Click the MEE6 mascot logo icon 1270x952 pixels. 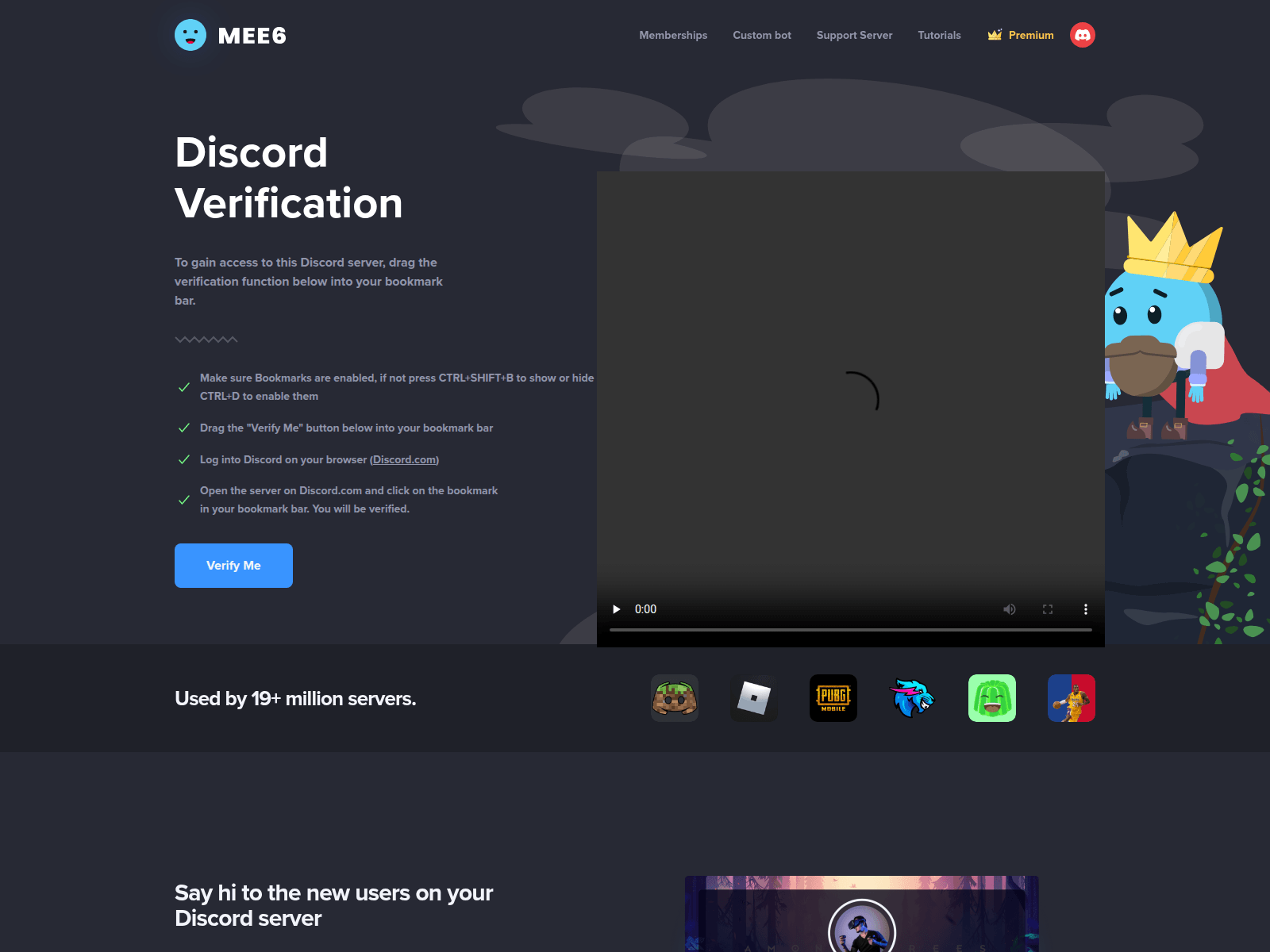pos(190,35)
